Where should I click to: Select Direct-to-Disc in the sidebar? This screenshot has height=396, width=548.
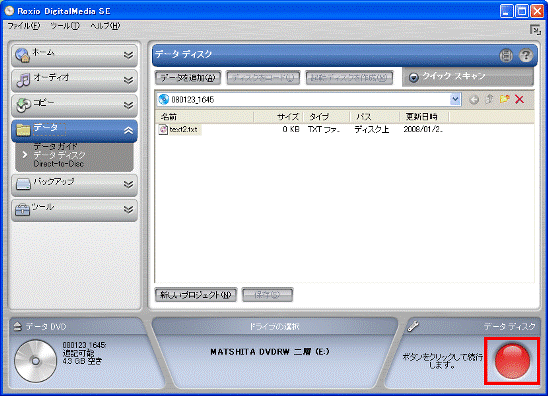coord(58,164)
